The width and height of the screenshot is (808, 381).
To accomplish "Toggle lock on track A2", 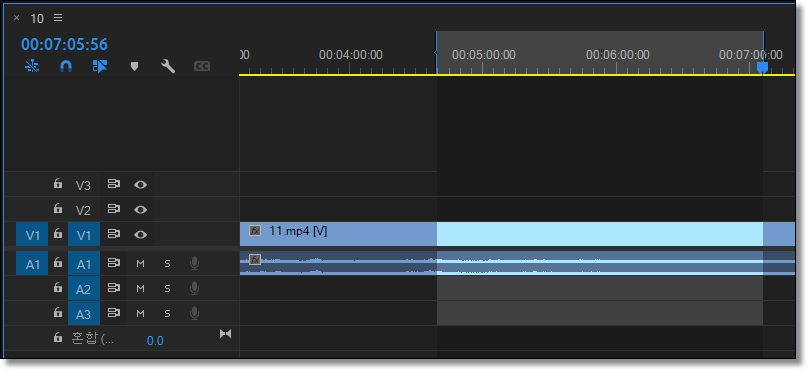I will (x=58, y=288).
